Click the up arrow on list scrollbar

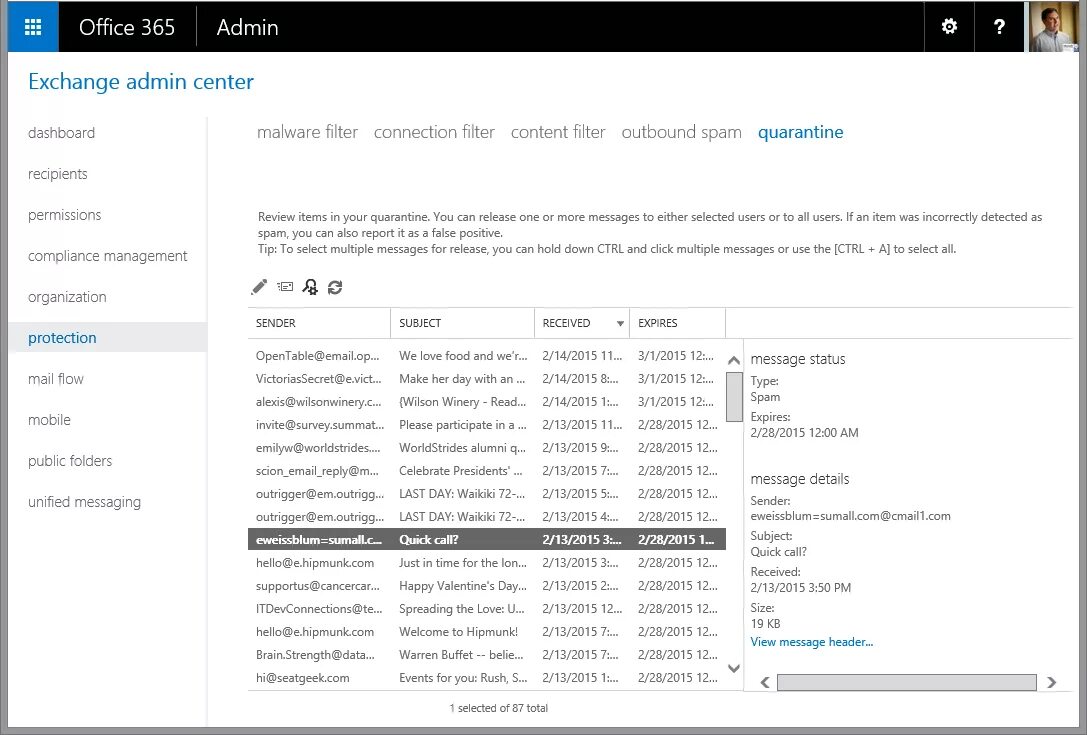(x=733, y=361)
